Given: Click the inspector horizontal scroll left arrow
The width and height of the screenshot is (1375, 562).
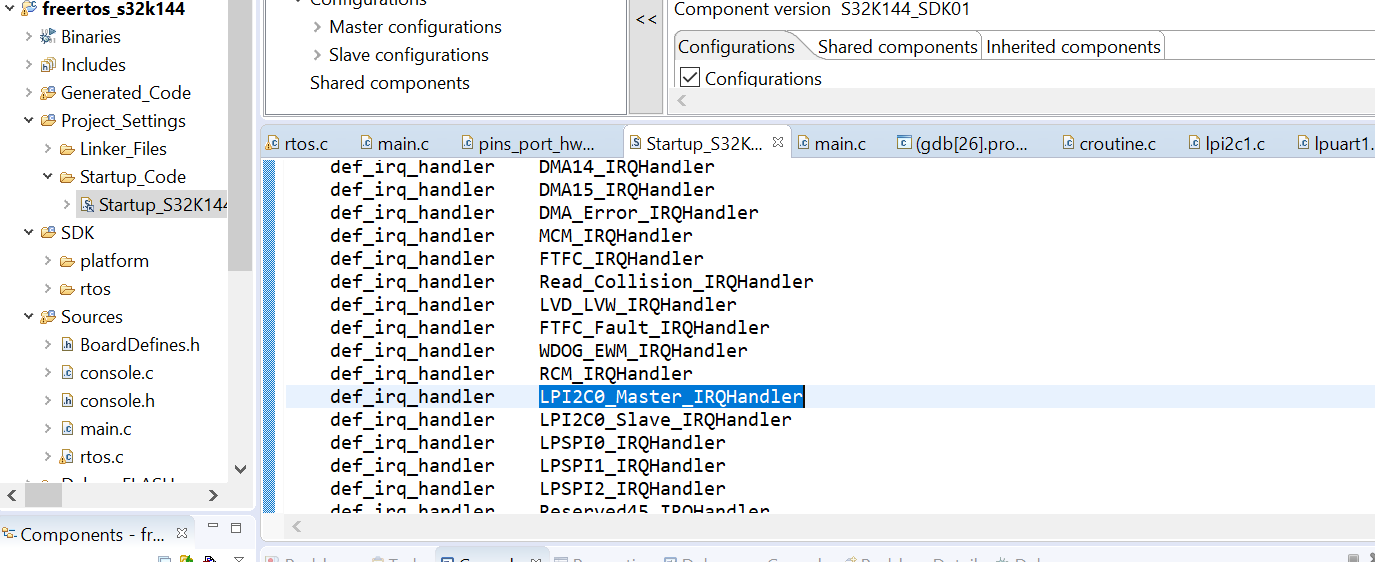Looking at the screenshot, I should coord(682,101).
